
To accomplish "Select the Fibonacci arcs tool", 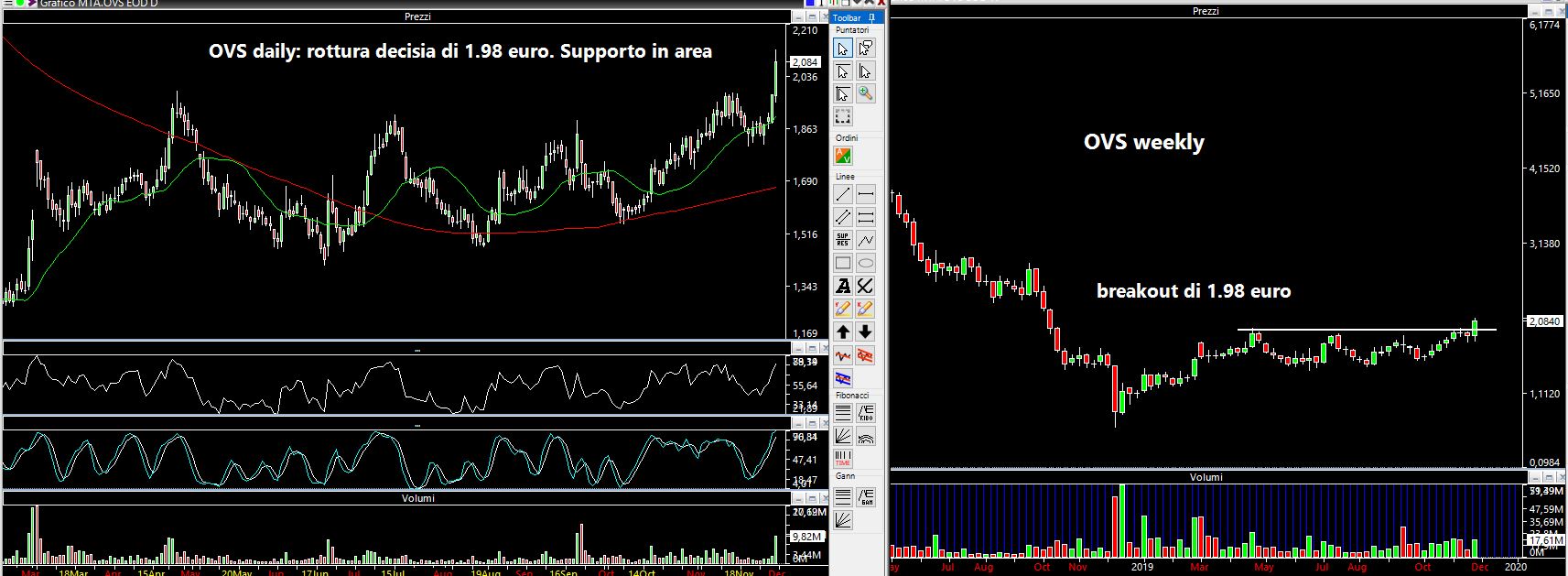I will coord(865,436).
